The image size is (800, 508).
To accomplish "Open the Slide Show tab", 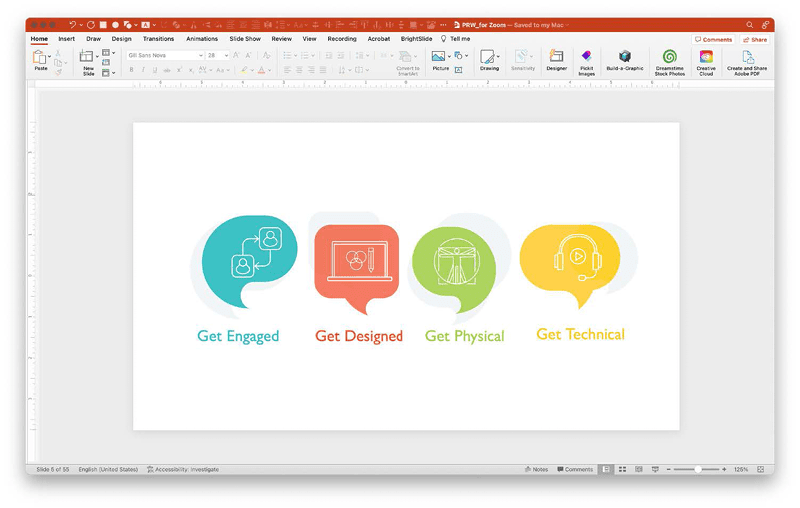I will click(245, 39).
